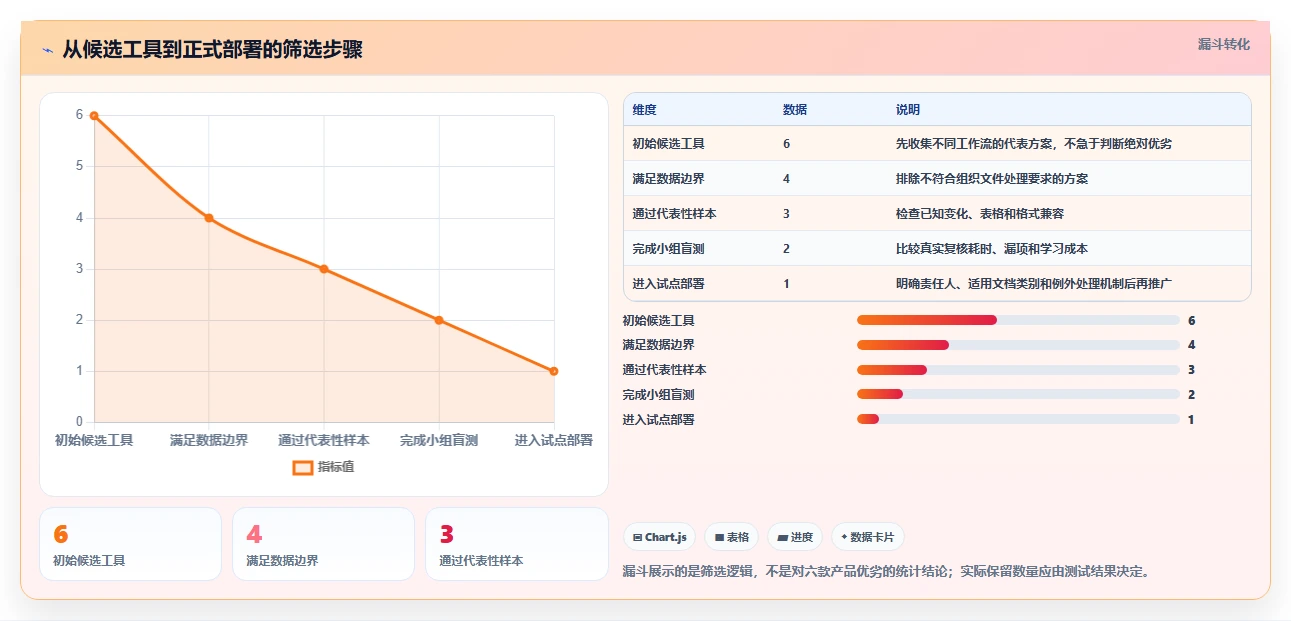This screenshot has height=621, width=1291.
Task: Click the chart data point at value 6
Action: tap(94, 115)
